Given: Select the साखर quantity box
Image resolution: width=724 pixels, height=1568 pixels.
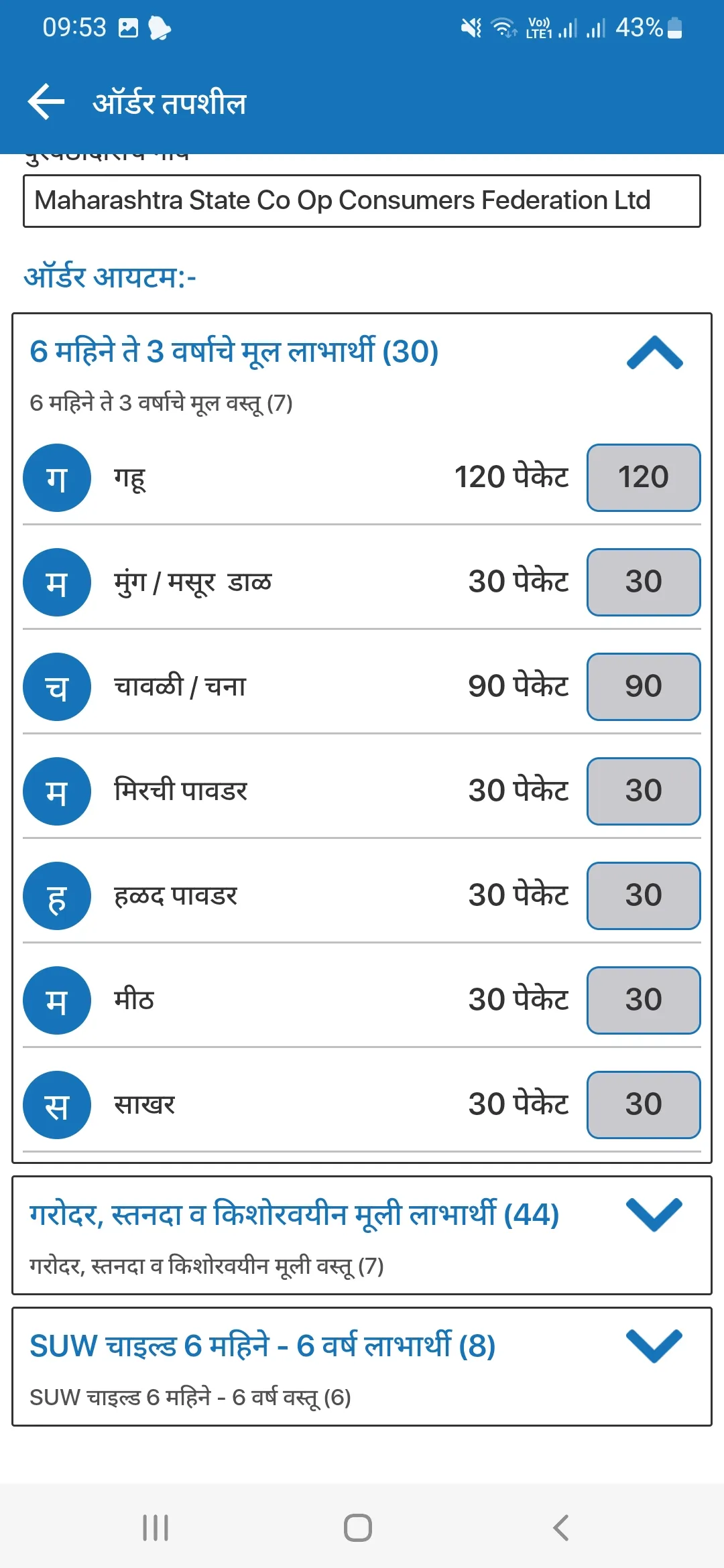Looking at the screenshot, I should coord(644,1105).
